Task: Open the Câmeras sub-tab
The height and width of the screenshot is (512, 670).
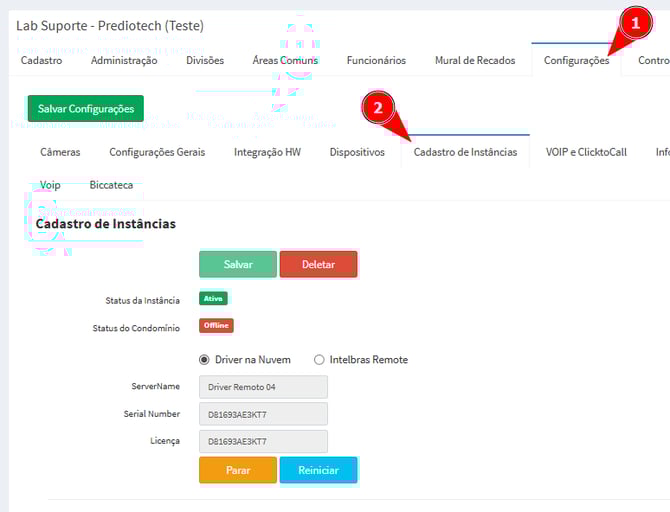Action: [60, 152]
